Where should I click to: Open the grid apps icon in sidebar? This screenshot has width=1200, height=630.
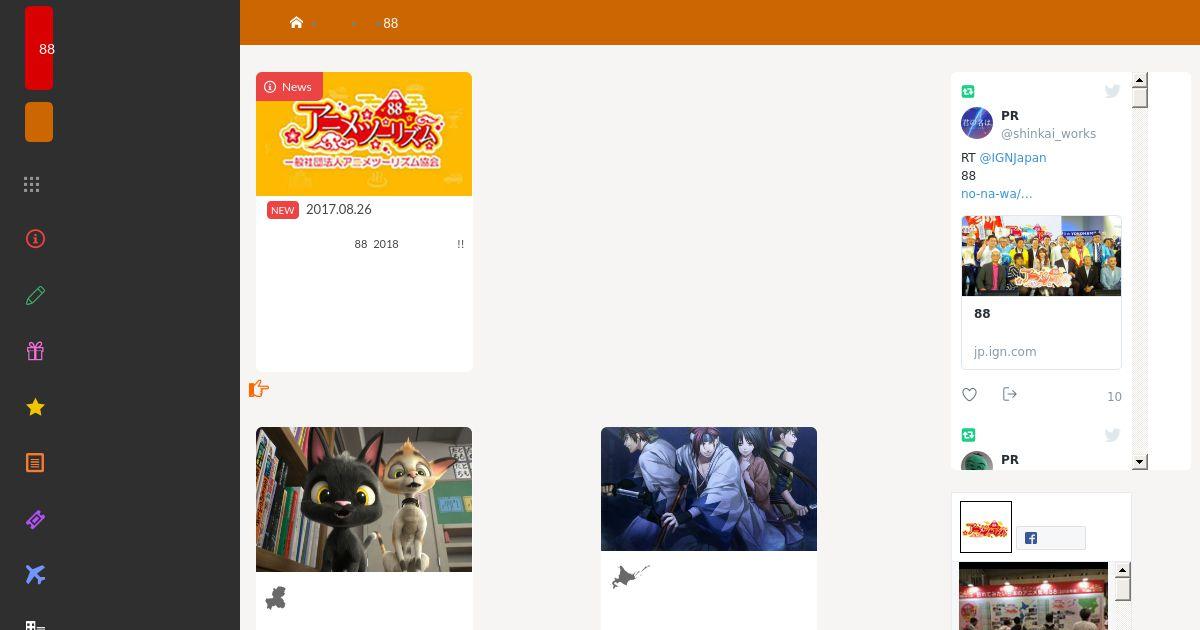point(32,184)
